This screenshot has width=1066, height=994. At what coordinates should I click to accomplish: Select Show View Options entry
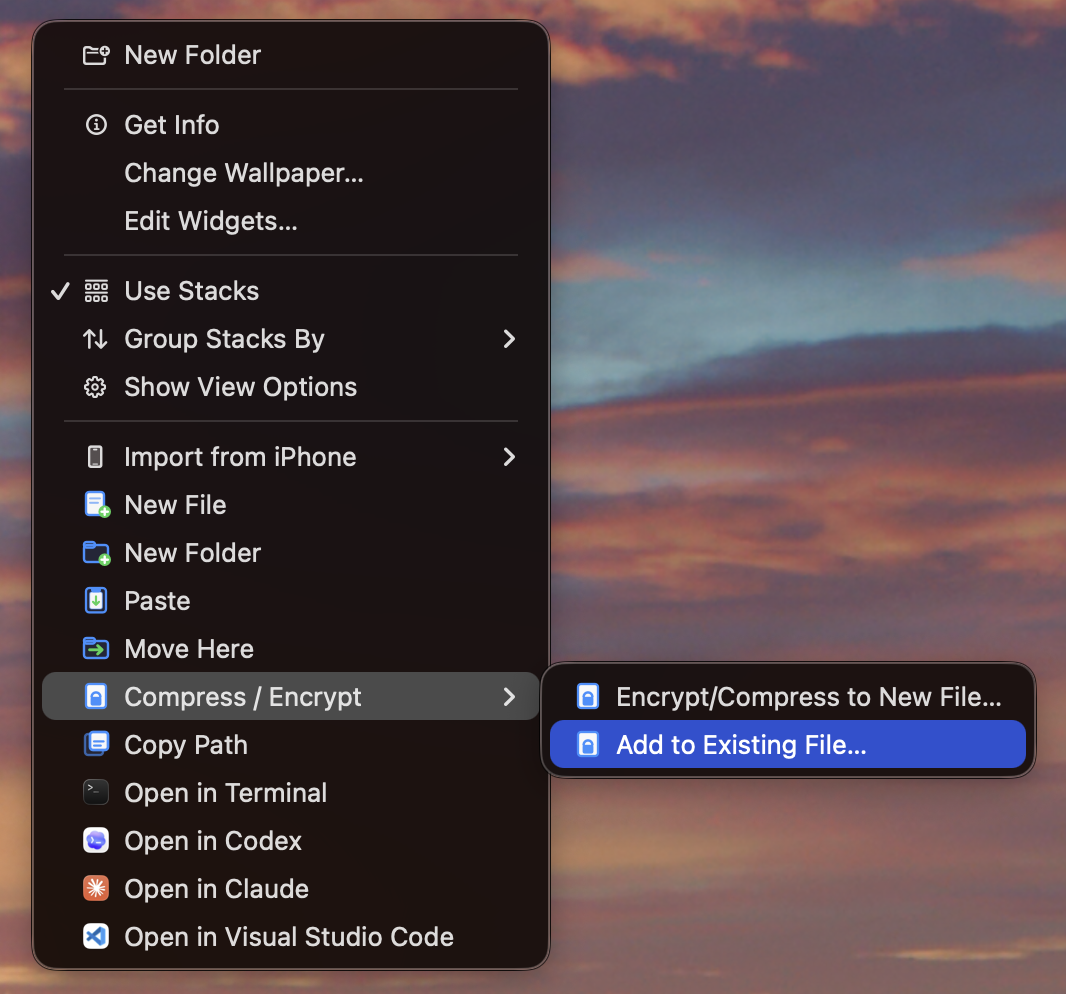click(291, 387)
